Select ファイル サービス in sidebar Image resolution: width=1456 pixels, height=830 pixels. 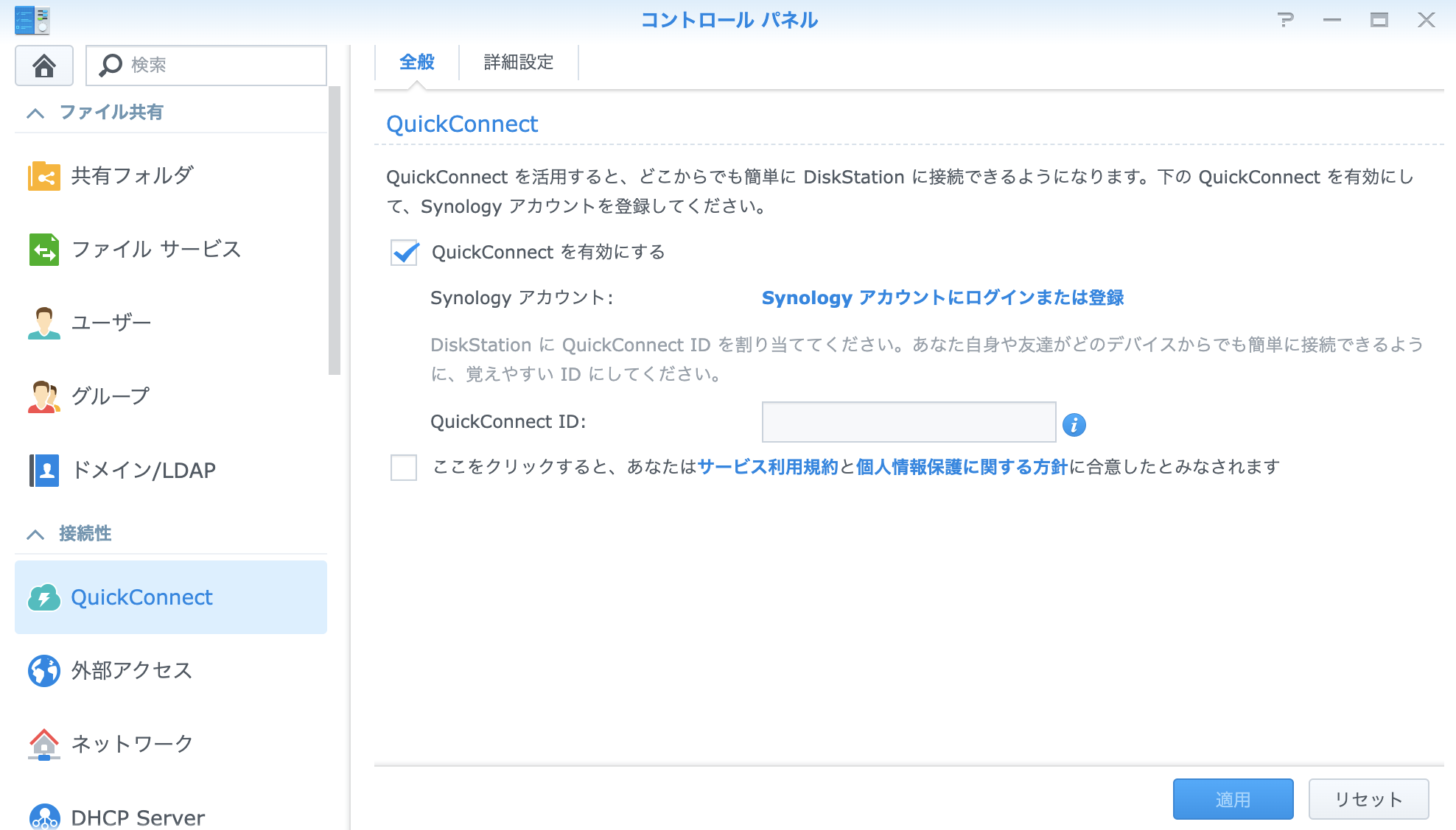click(x=171, y=250)
